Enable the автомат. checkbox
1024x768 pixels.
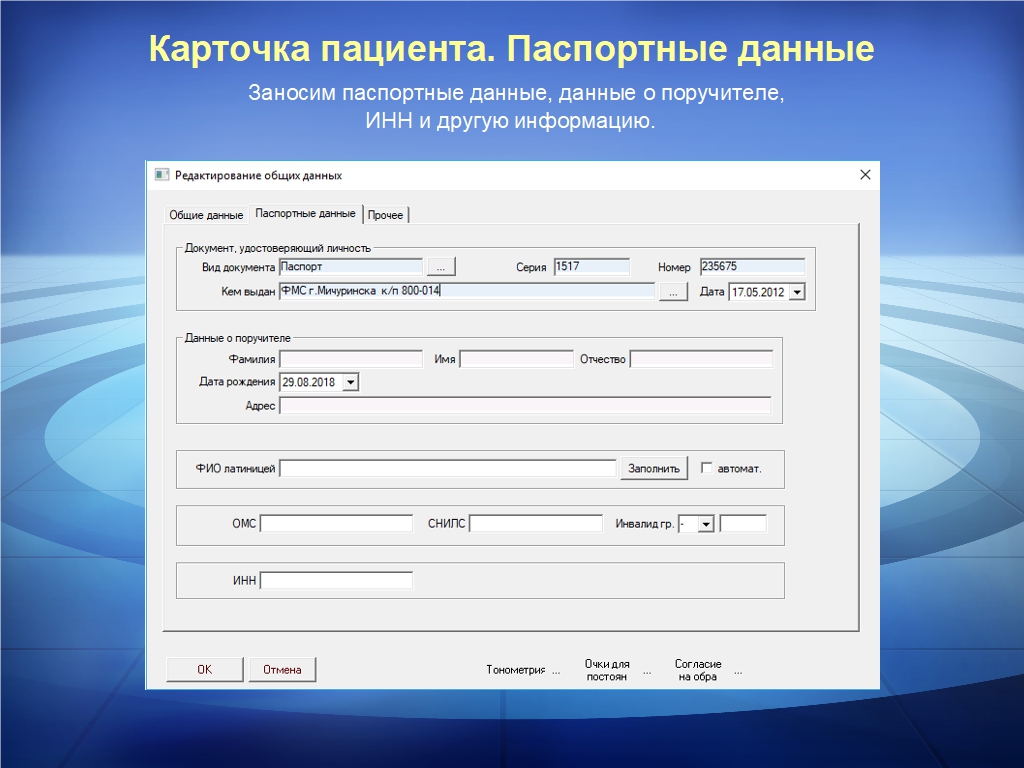(706, 468)
